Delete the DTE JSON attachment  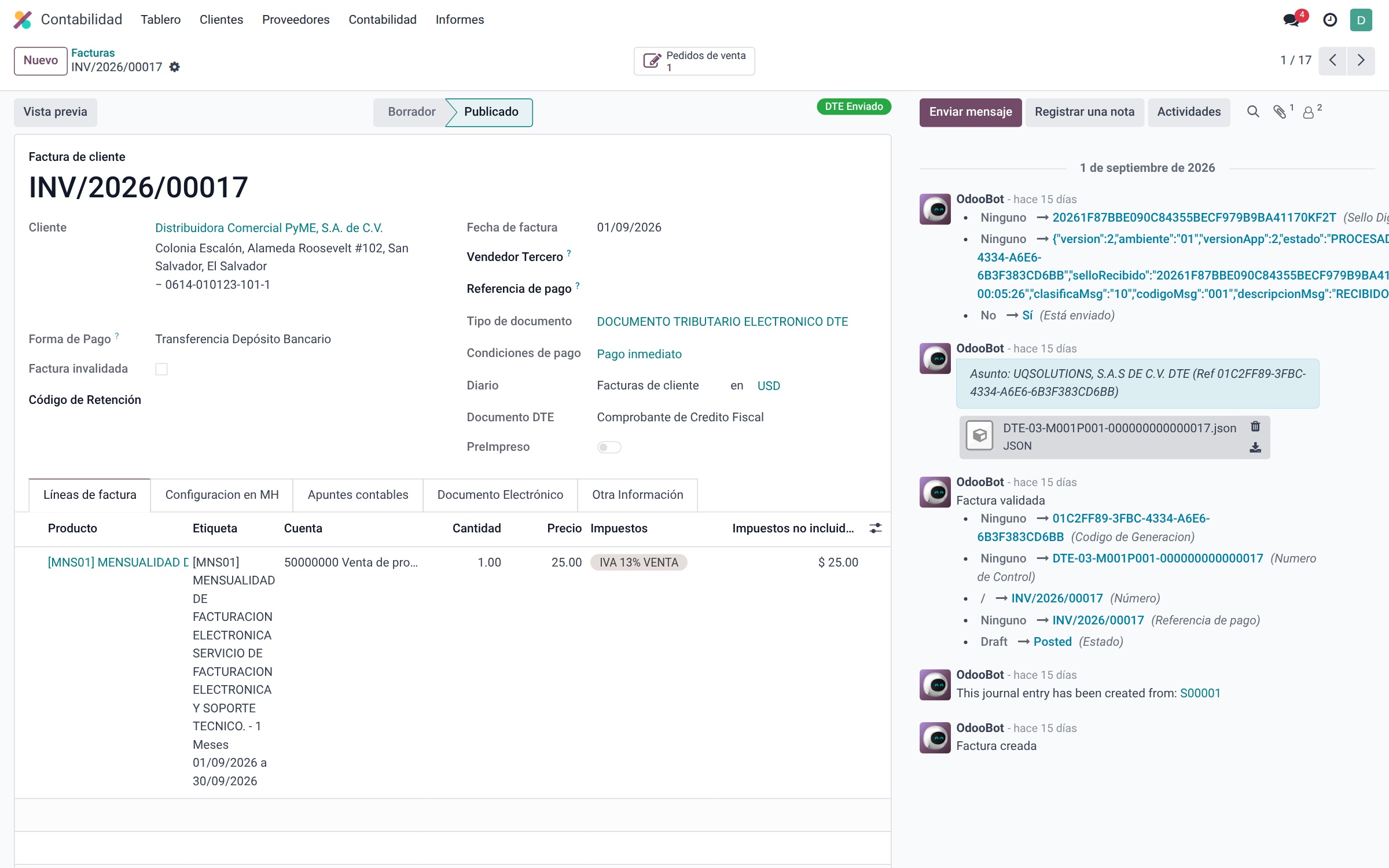[x=1255, y=426]
